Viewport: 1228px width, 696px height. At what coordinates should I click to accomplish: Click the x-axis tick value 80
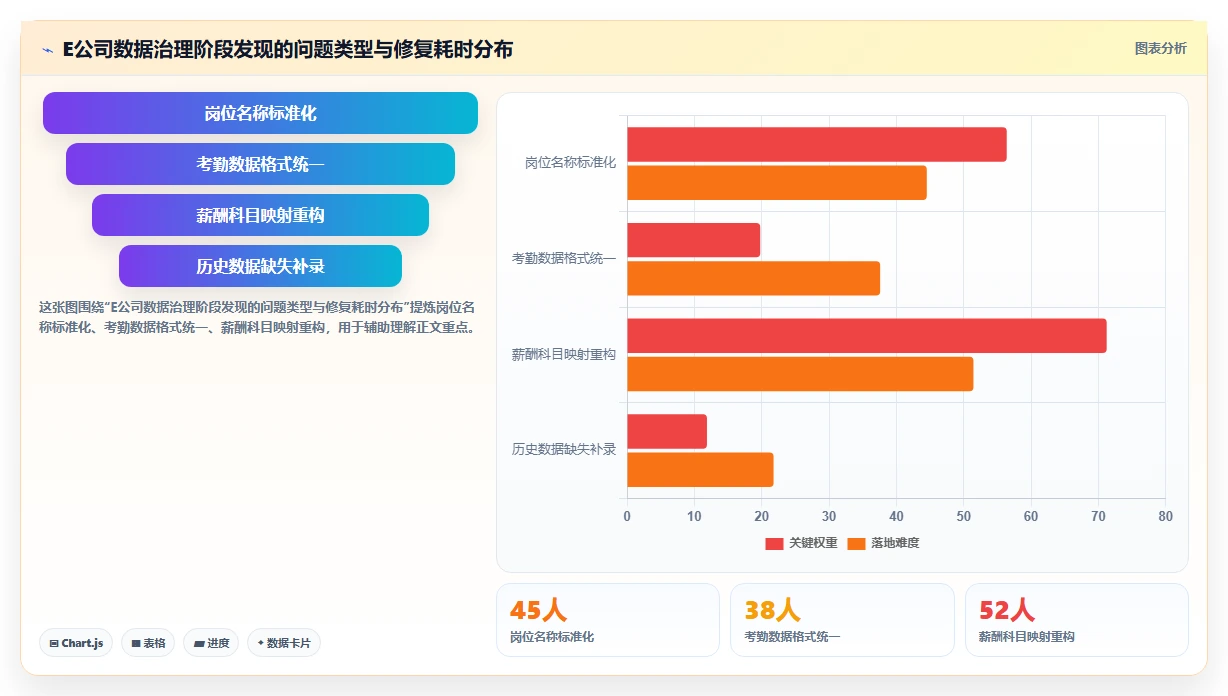1165,516
